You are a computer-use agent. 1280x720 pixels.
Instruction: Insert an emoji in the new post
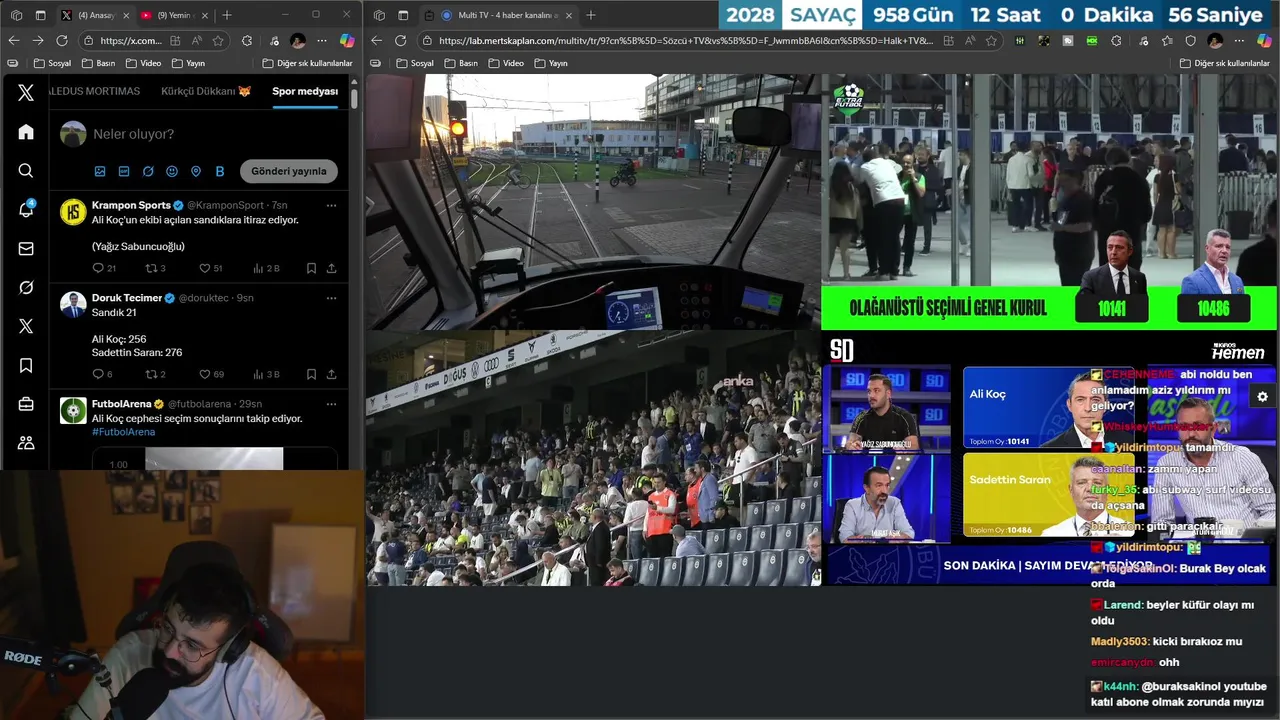point(172,171)
